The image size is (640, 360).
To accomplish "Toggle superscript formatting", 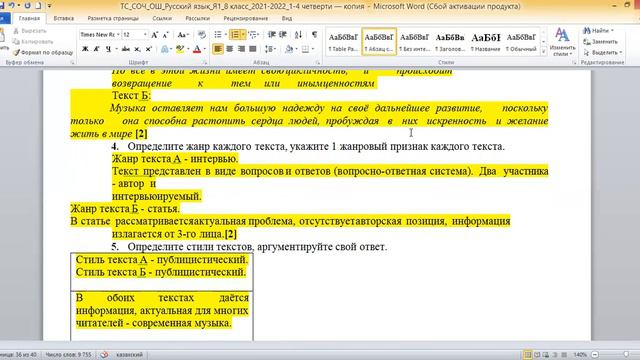I will [149, 49].
